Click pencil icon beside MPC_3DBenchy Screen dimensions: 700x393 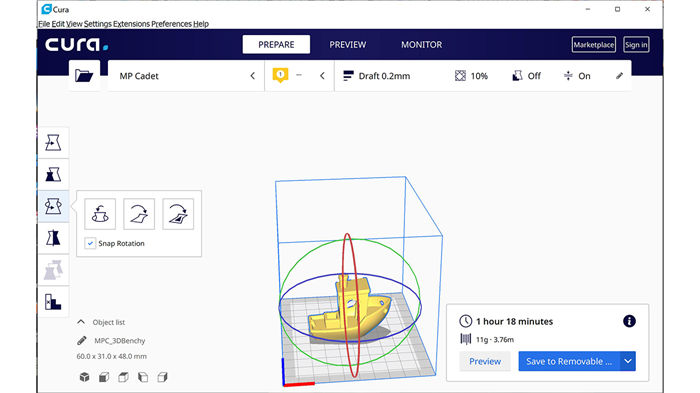point(81,341)
